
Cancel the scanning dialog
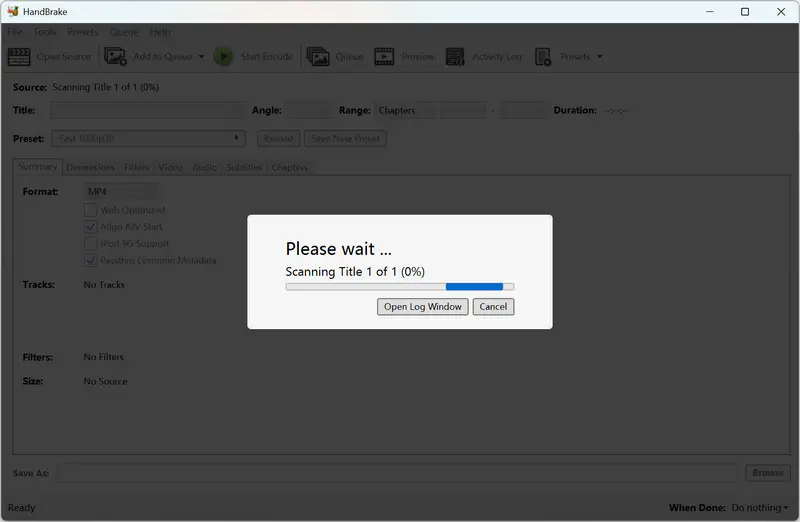pos(493,307)
